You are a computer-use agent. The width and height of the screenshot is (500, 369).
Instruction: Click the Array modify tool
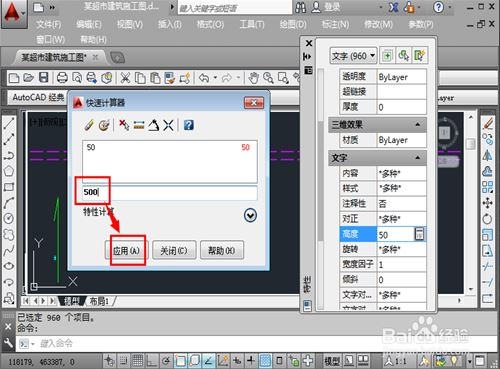(x=488, y=187)
